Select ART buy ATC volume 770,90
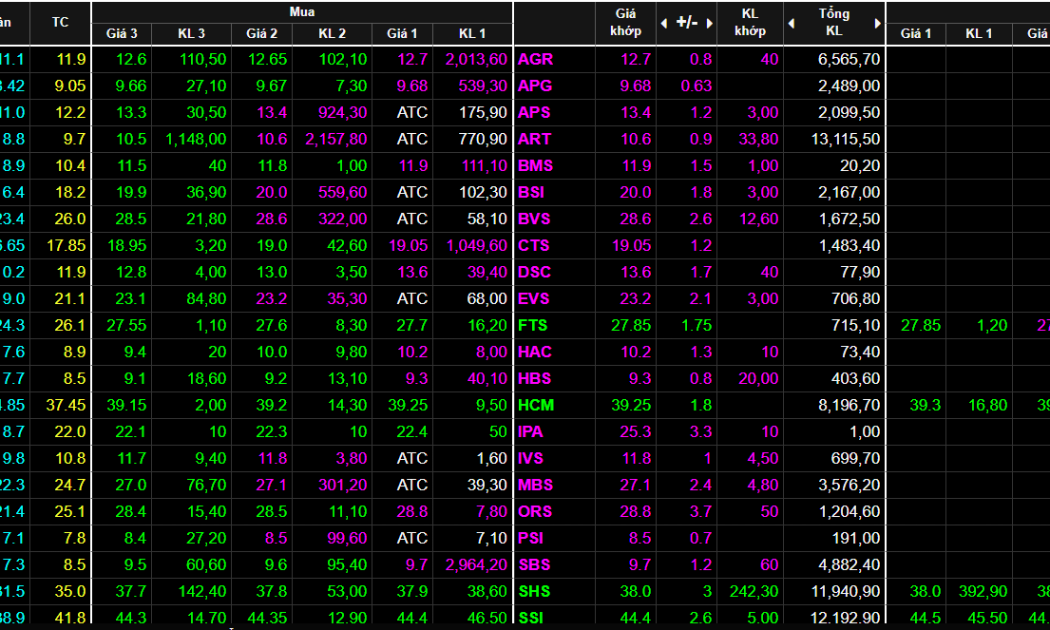The width and height of the screenshot is (1050, 630). pyautogui.click(x=483, y=139)
